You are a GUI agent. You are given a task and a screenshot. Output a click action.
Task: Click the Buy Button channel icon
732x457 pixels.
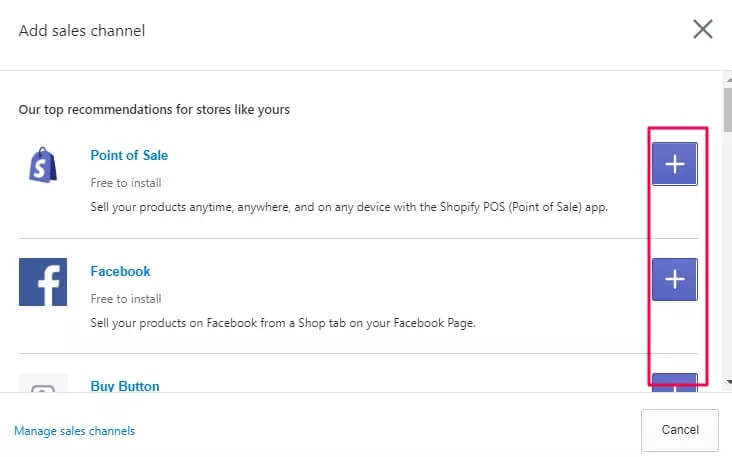click(x=43, y=385)
